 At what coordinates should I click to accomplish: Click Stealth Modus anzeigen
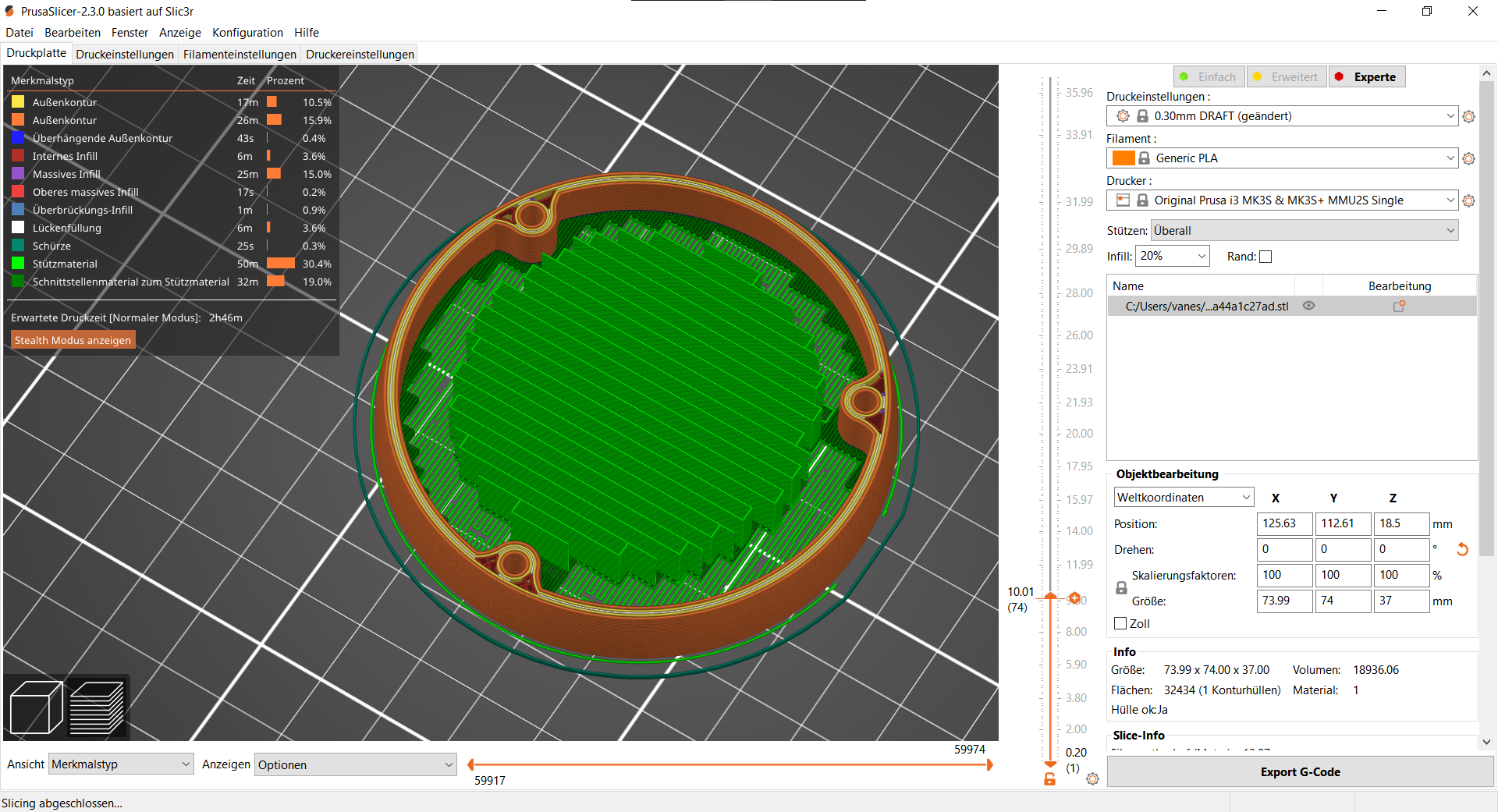coord(73,339)
